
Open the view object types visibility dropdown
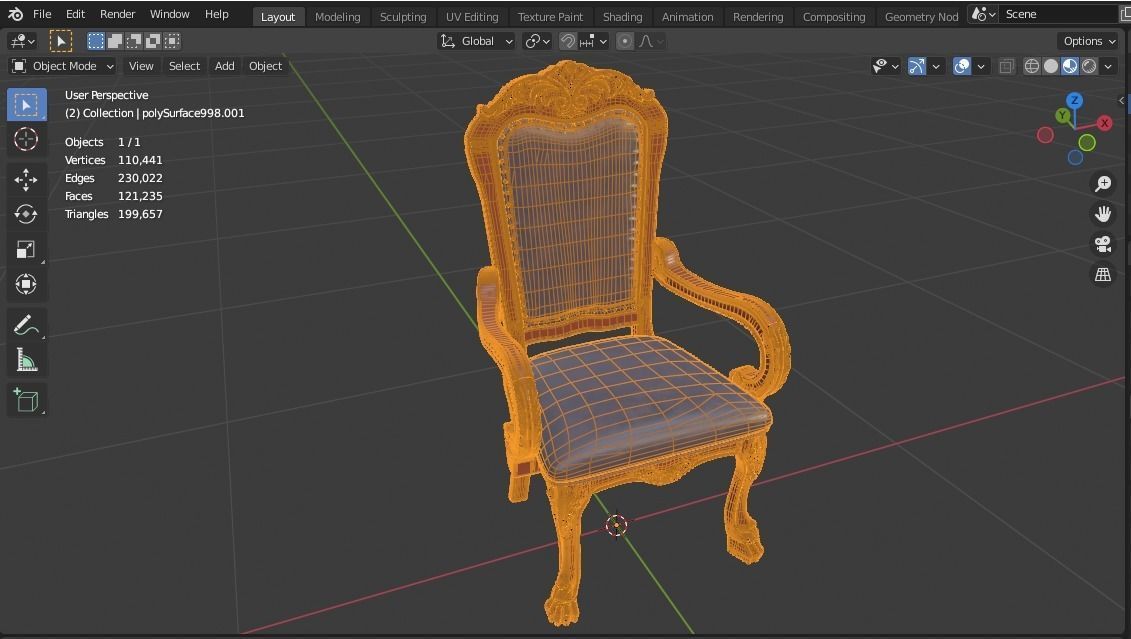click(886, 66)
